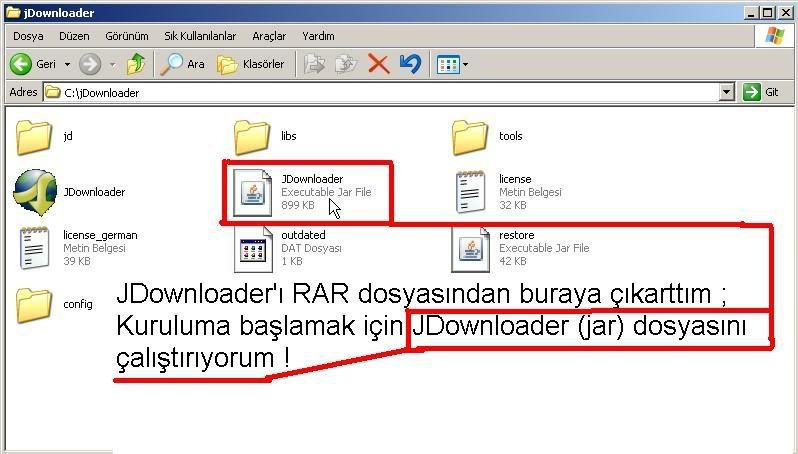798x454 pixels.
Task: Click the license file name text
Action: (515, 179)
